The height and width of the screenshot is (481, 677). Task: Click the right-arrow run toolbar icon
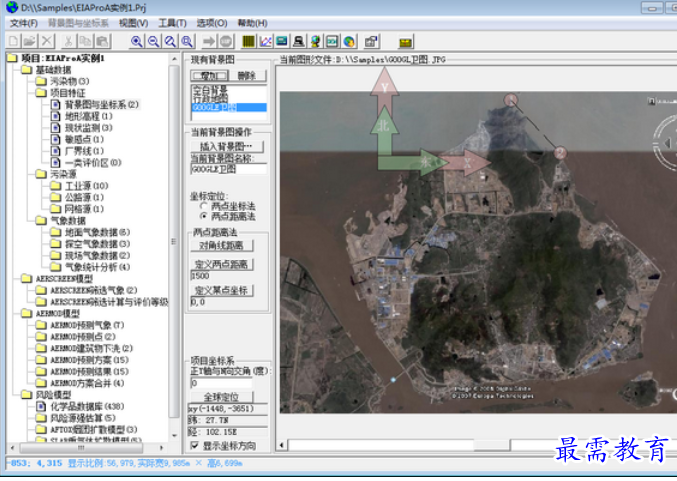point(209,41)
